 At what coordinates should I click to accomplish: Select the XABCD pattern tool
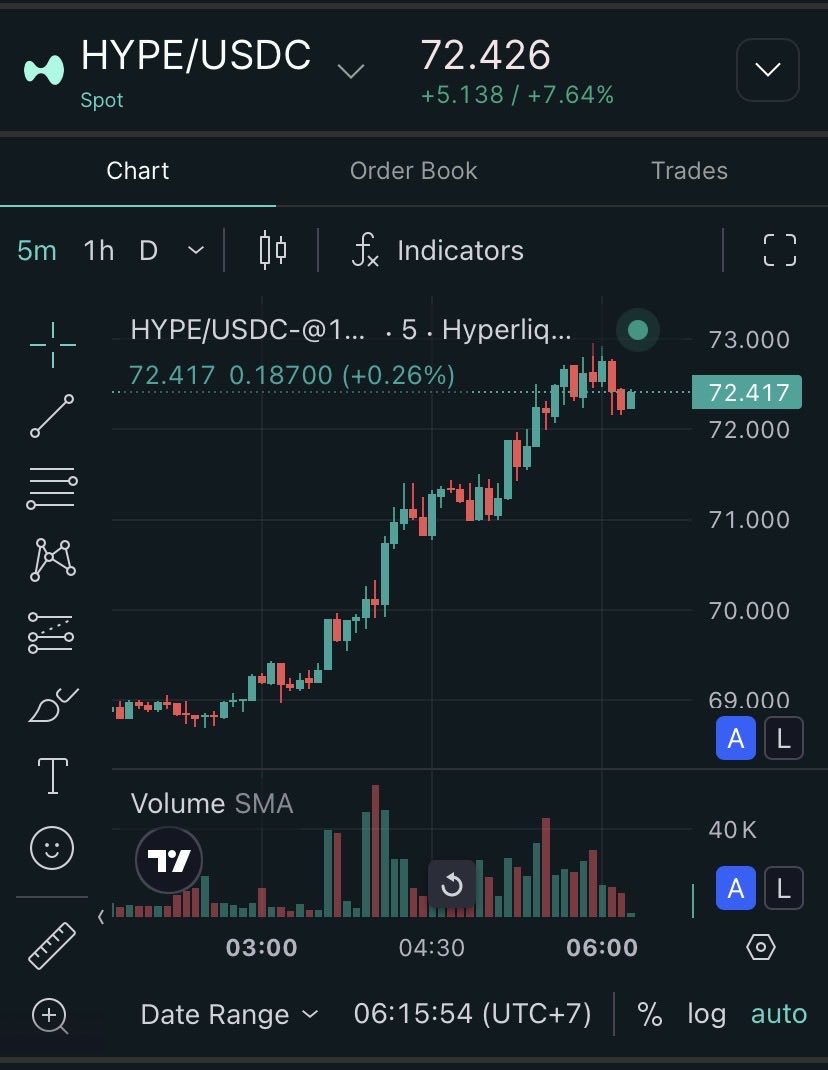[x=53, y=560]
